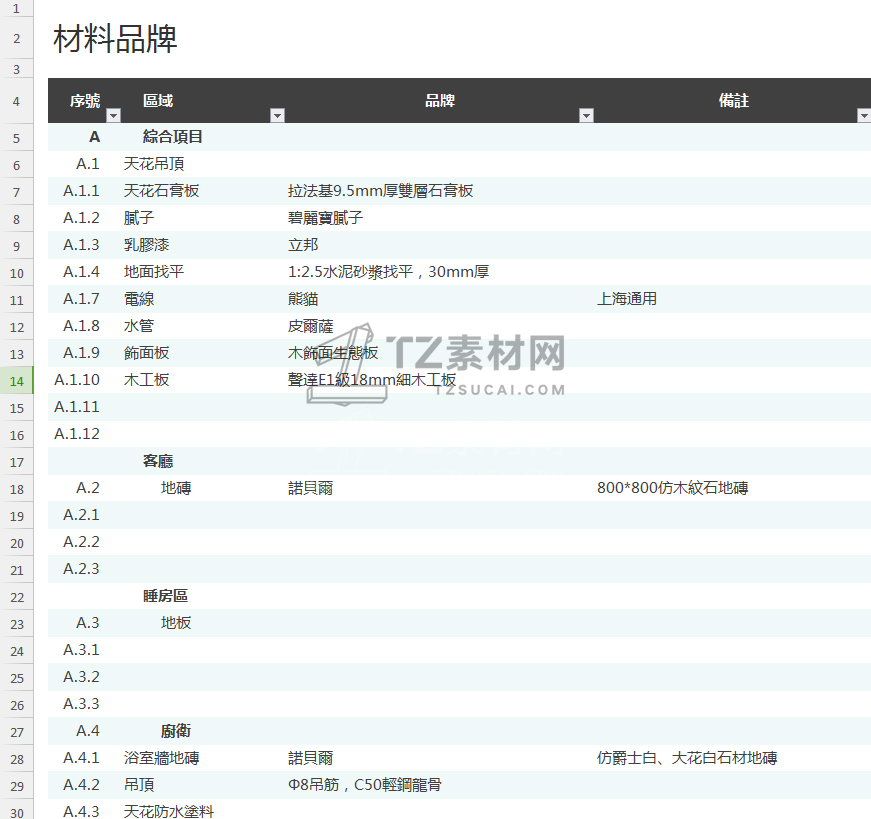Image resolution: width=871 pixels, height=819 pixels.
Task: Open the 備註 column filter dropdown
Action: (x=864, y=116)
